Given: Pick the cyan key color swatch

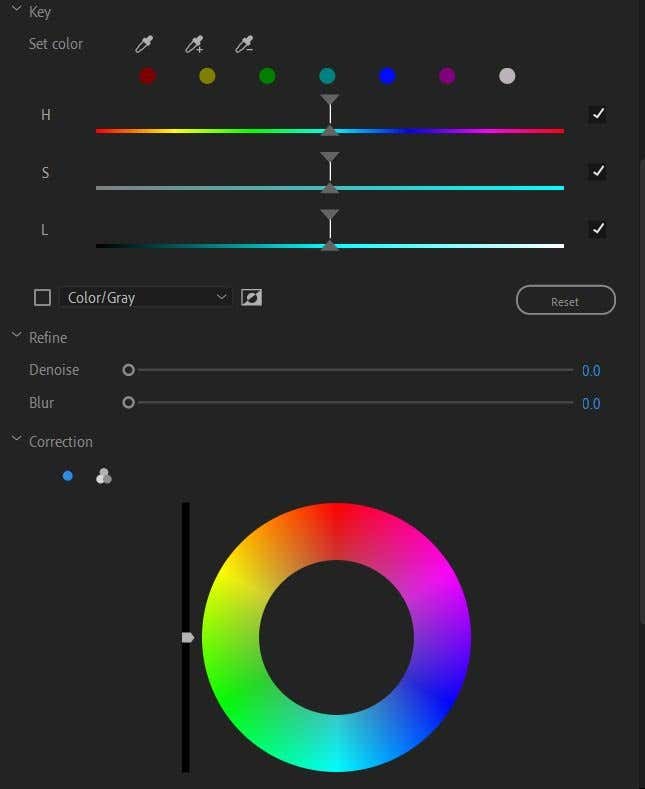Looking at the screenshot, I should (x=327, y=76).
